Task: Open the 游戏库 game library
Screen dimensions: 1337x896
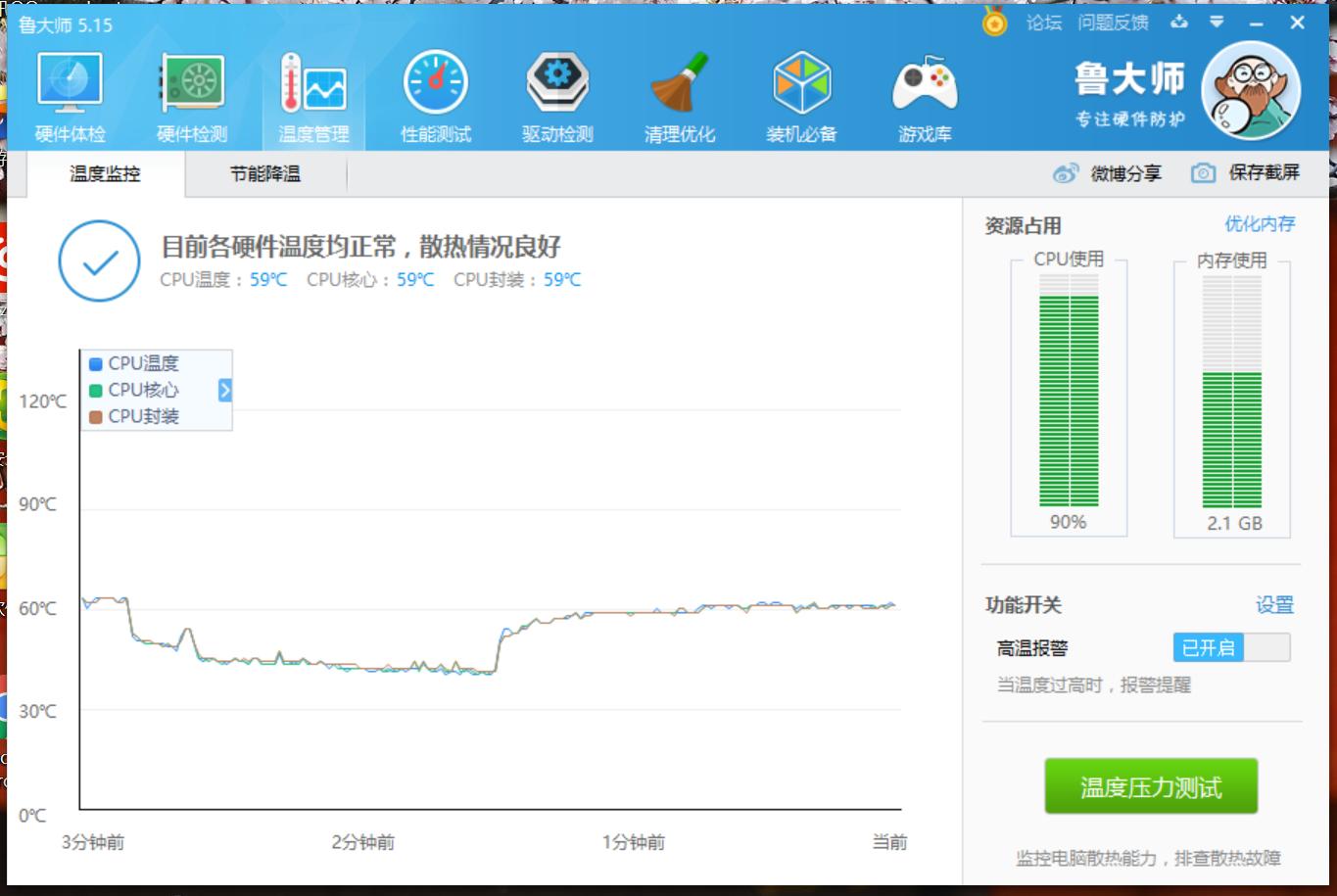Action: (925, 93)
